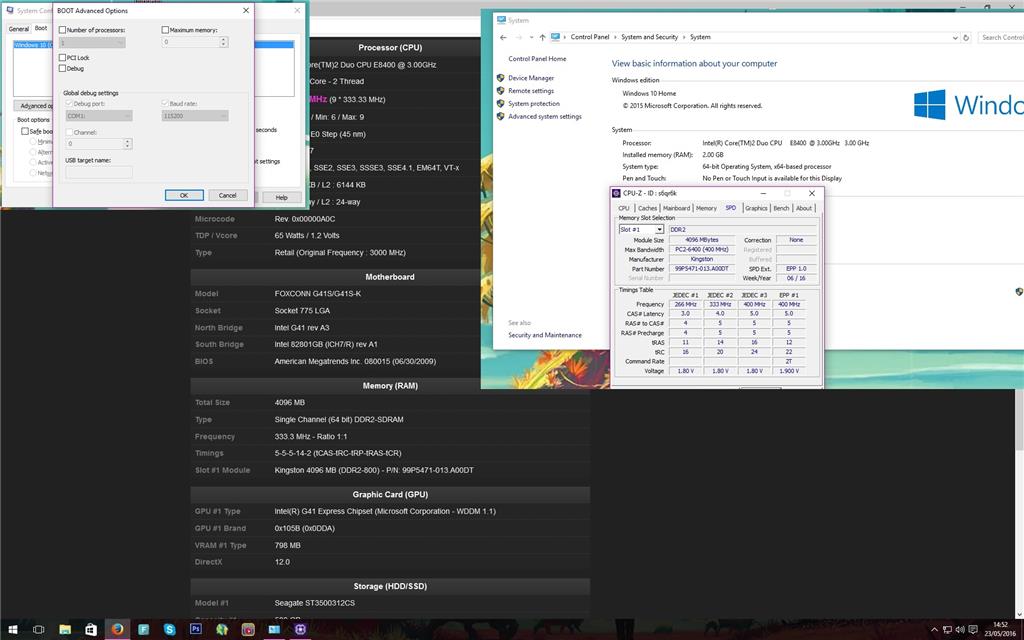Viewport: 1024px width, 640px height.
Task: Open the Windows Store taskbar icon
Action: tap(91, 630)
